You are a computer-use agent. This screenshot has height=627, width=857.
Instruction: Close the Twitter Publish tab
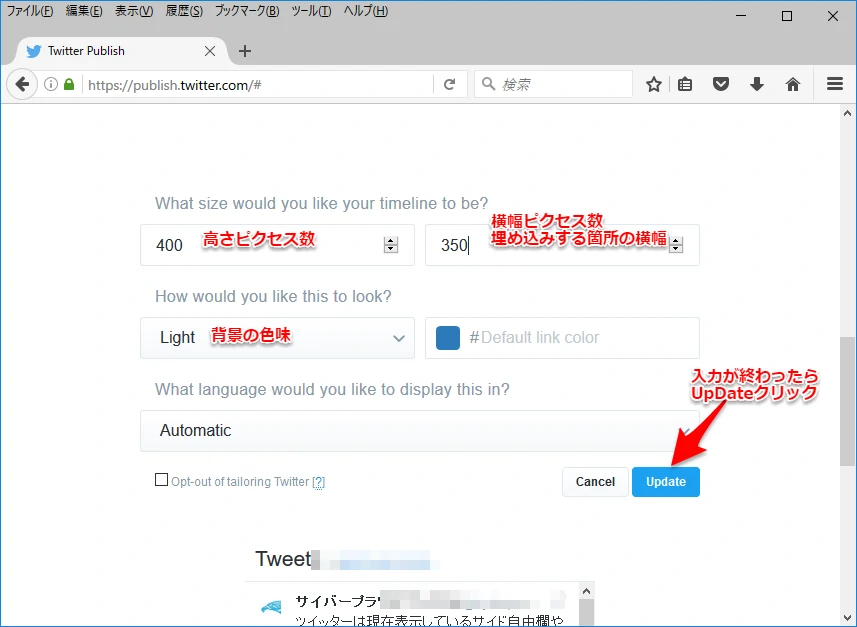[x=210, y=51]
